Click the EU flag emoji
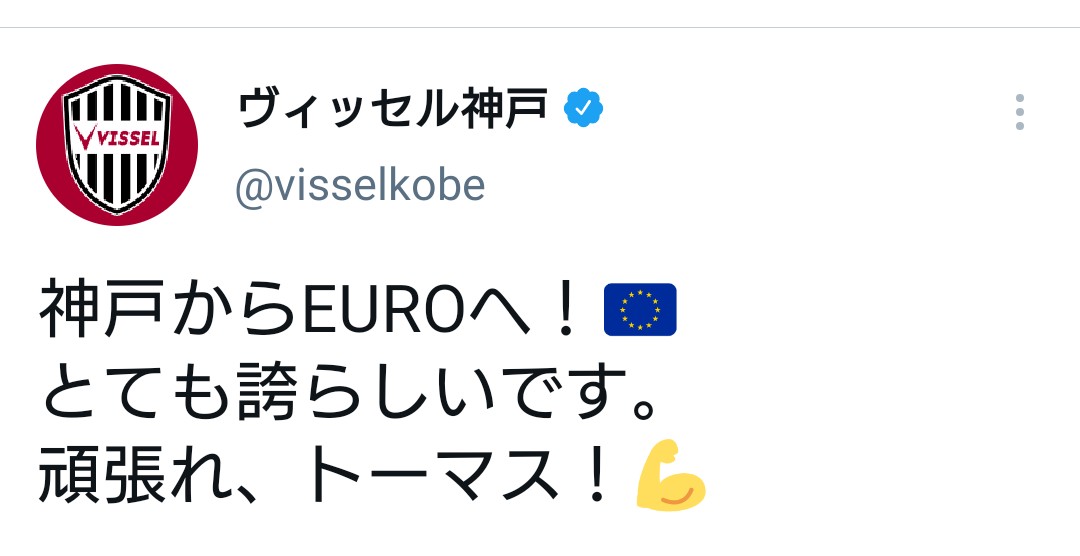 coord(640,309)
